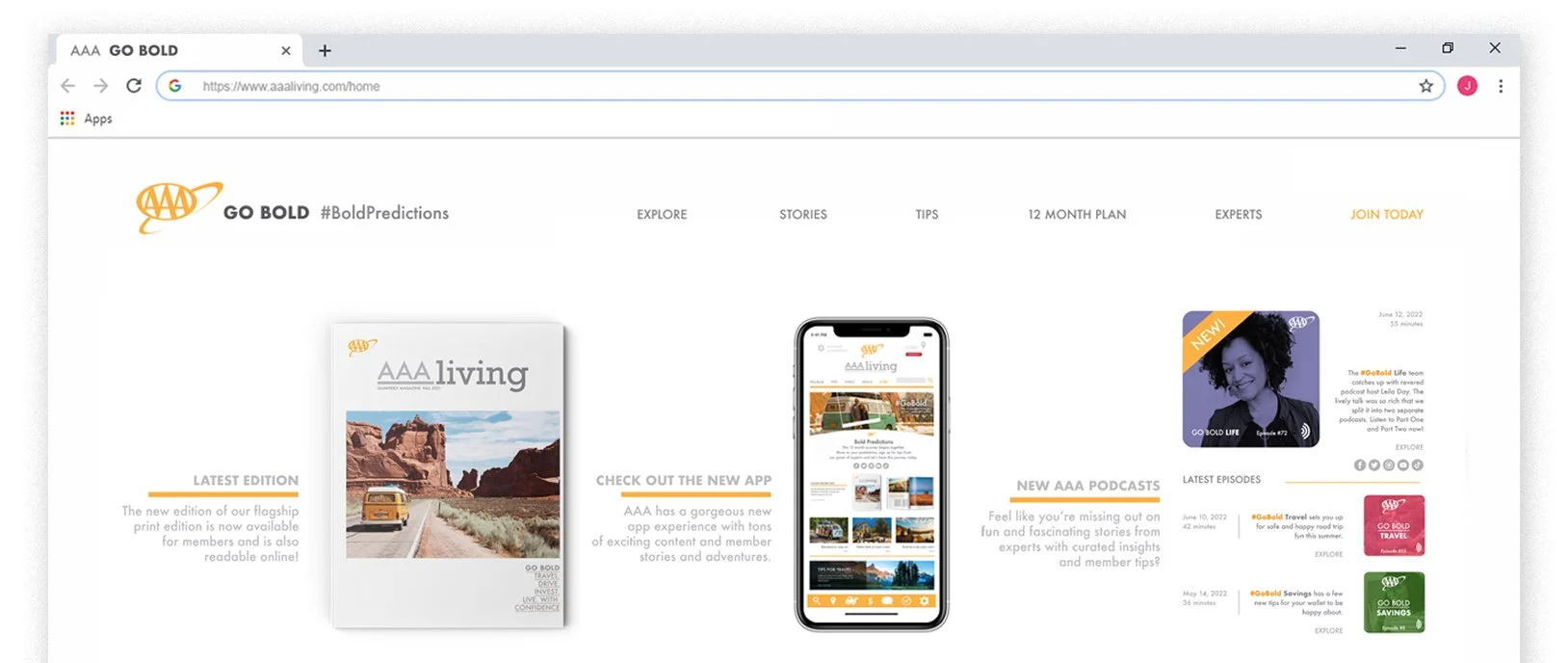Click the phone app preview image
Image resolution: width=1568 pixels, height=663 pixels.
(x=872, y=475)
